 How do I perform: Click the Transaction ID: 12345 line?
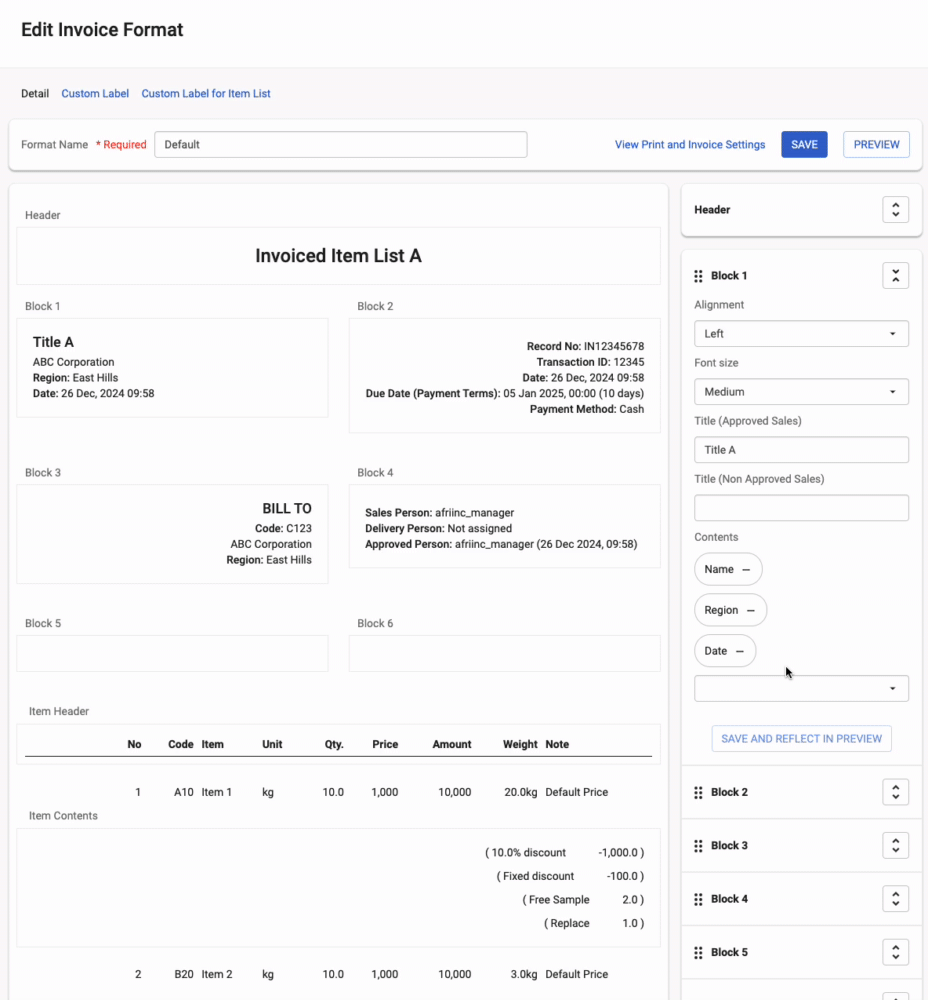tap(590, 362)
